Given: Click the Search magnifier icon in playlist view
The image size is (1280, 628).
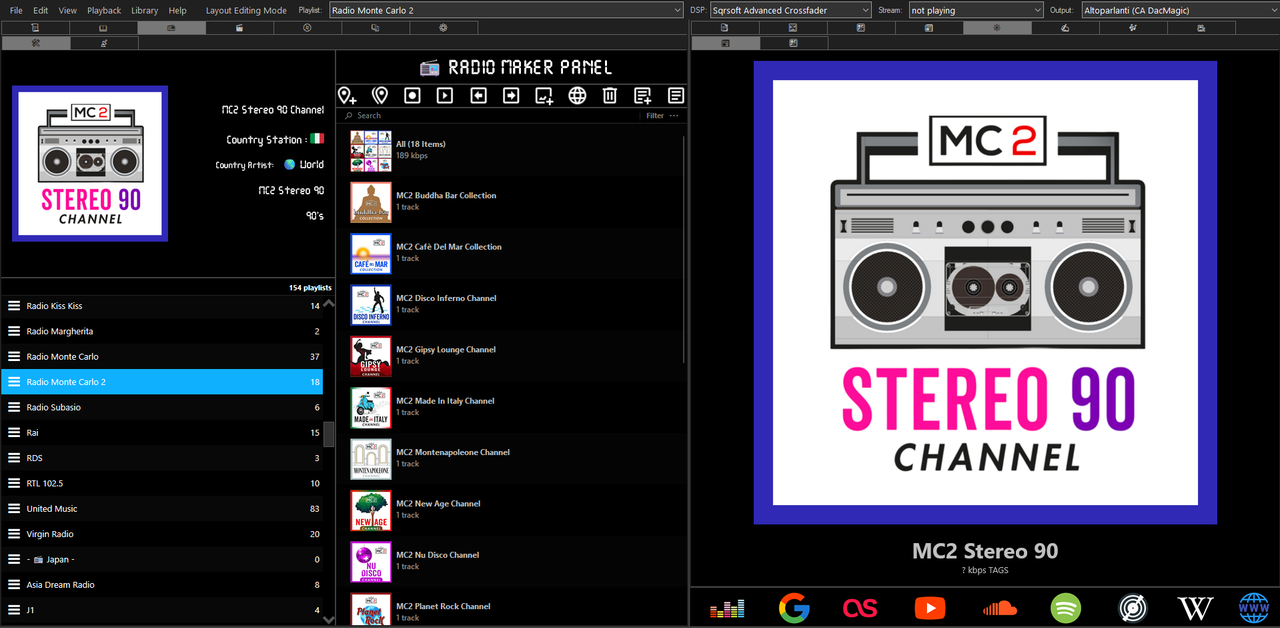Looking at the screenshot, I should pyautogui.click(x=350, y=116).
